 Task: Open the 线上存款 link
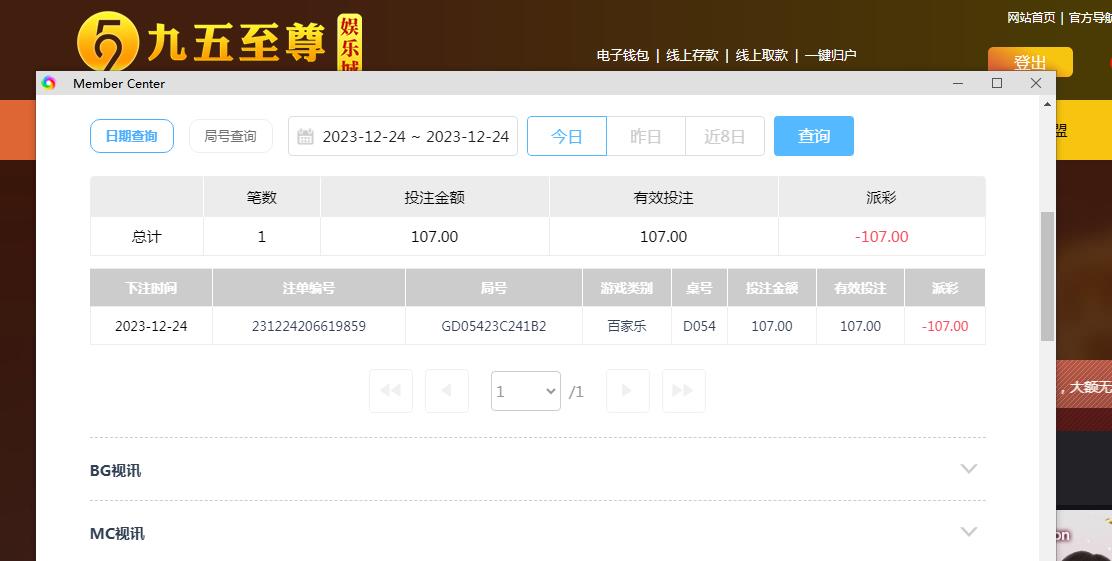tap(692, 55)
